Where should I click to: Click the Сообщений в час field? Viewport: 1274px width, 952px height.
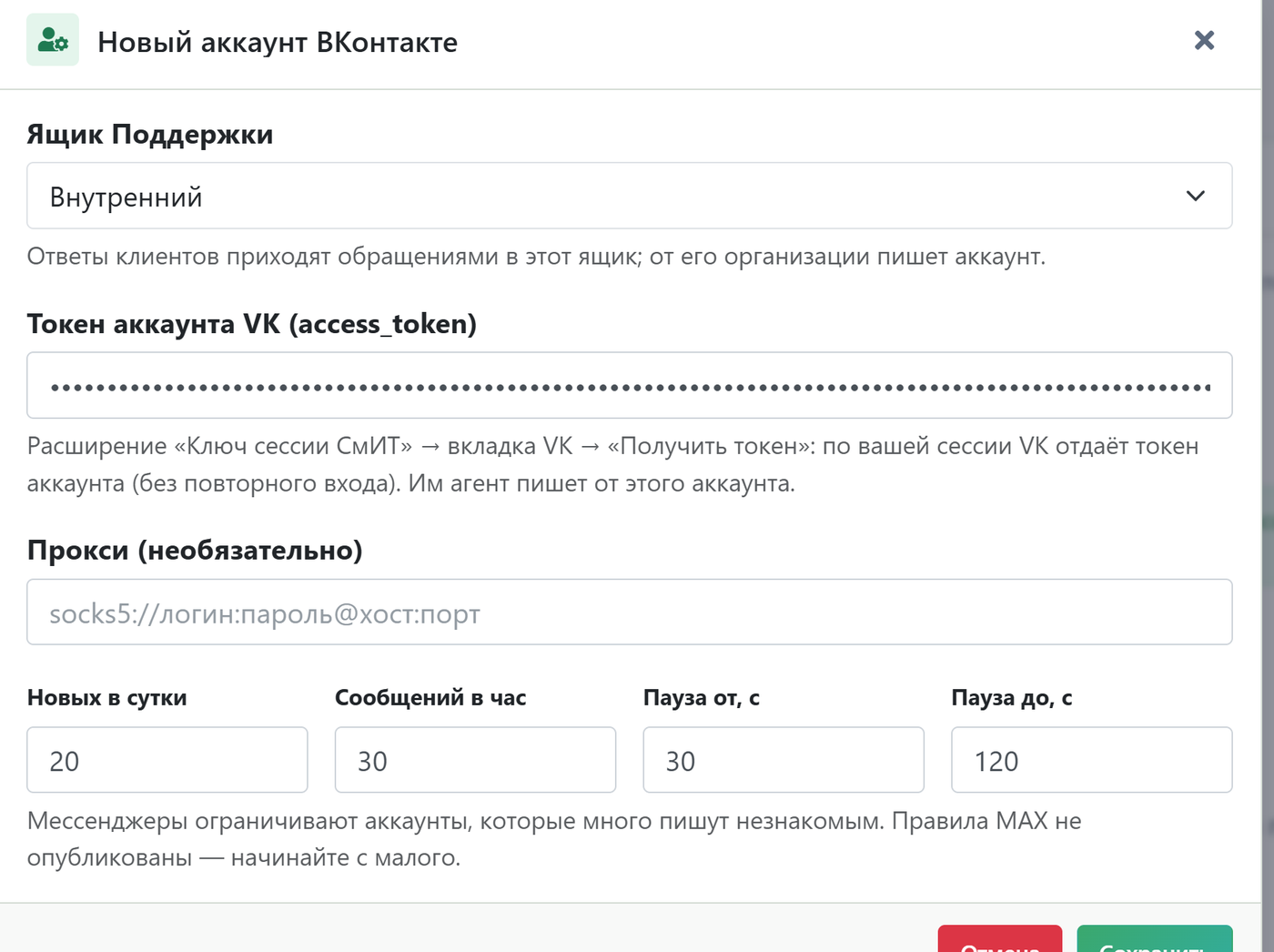pos(475,760)
